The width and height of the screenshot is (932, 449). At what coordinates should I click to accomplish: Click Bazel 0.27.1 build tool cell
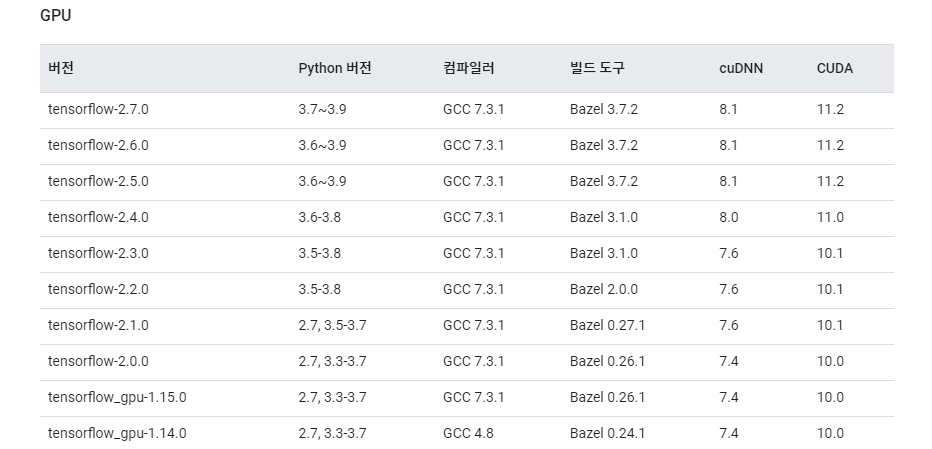607,325
